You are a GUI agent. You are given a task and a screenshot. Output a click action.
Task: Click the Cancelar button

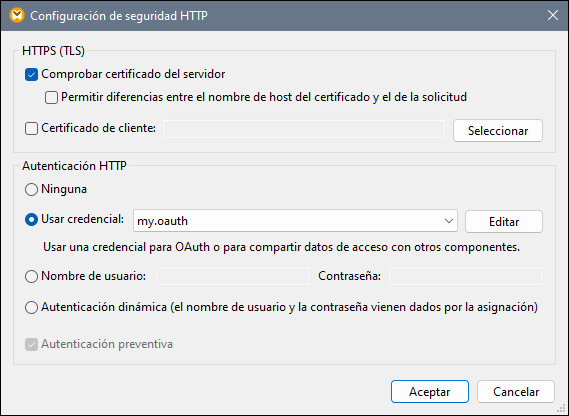(516, 392)
